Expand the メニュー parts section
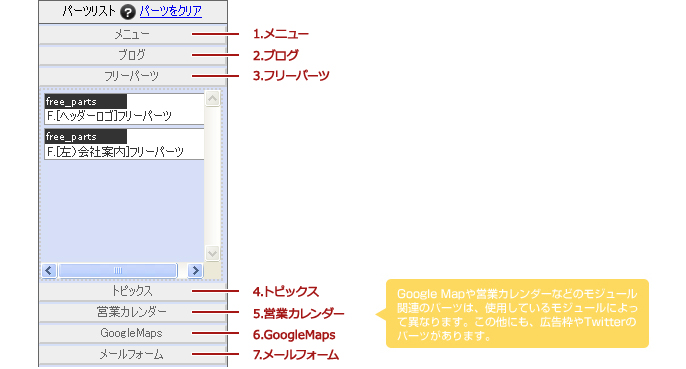Image resolution: width=686 pixels, height=369 pixels. (133, 34)
